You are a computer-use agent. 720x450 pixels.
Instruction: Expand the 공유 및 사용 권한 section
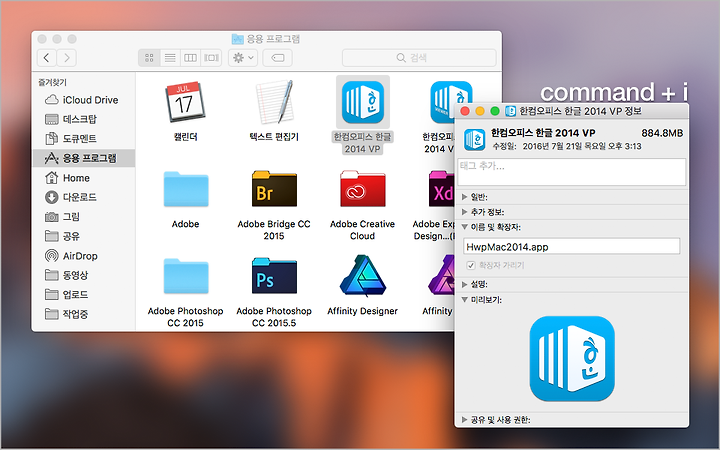click(x=464, y=420)
